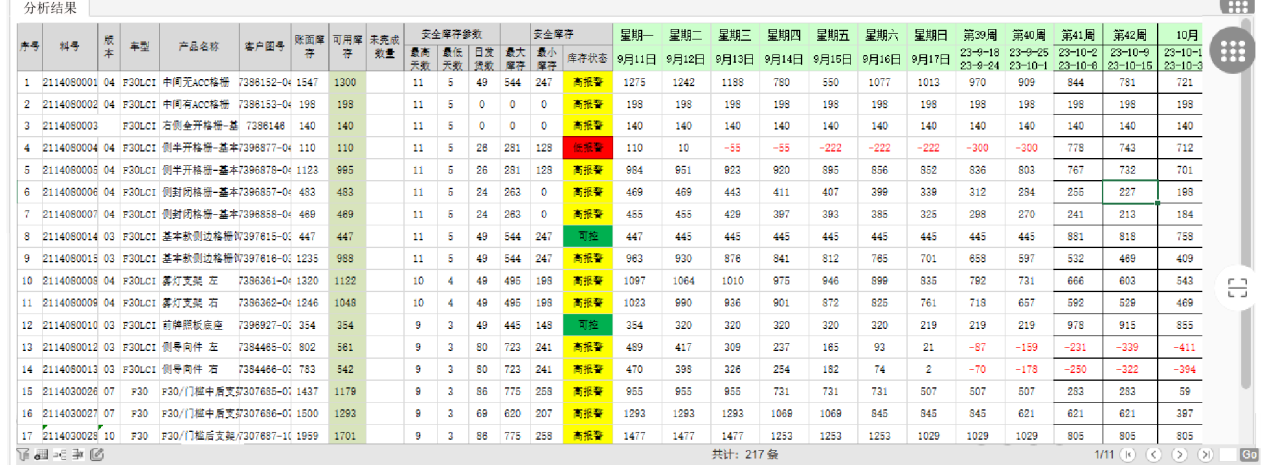Screen dimensions: 1280x465
Task: Click the scan-frame icon on right edge
Action: 1238,288
